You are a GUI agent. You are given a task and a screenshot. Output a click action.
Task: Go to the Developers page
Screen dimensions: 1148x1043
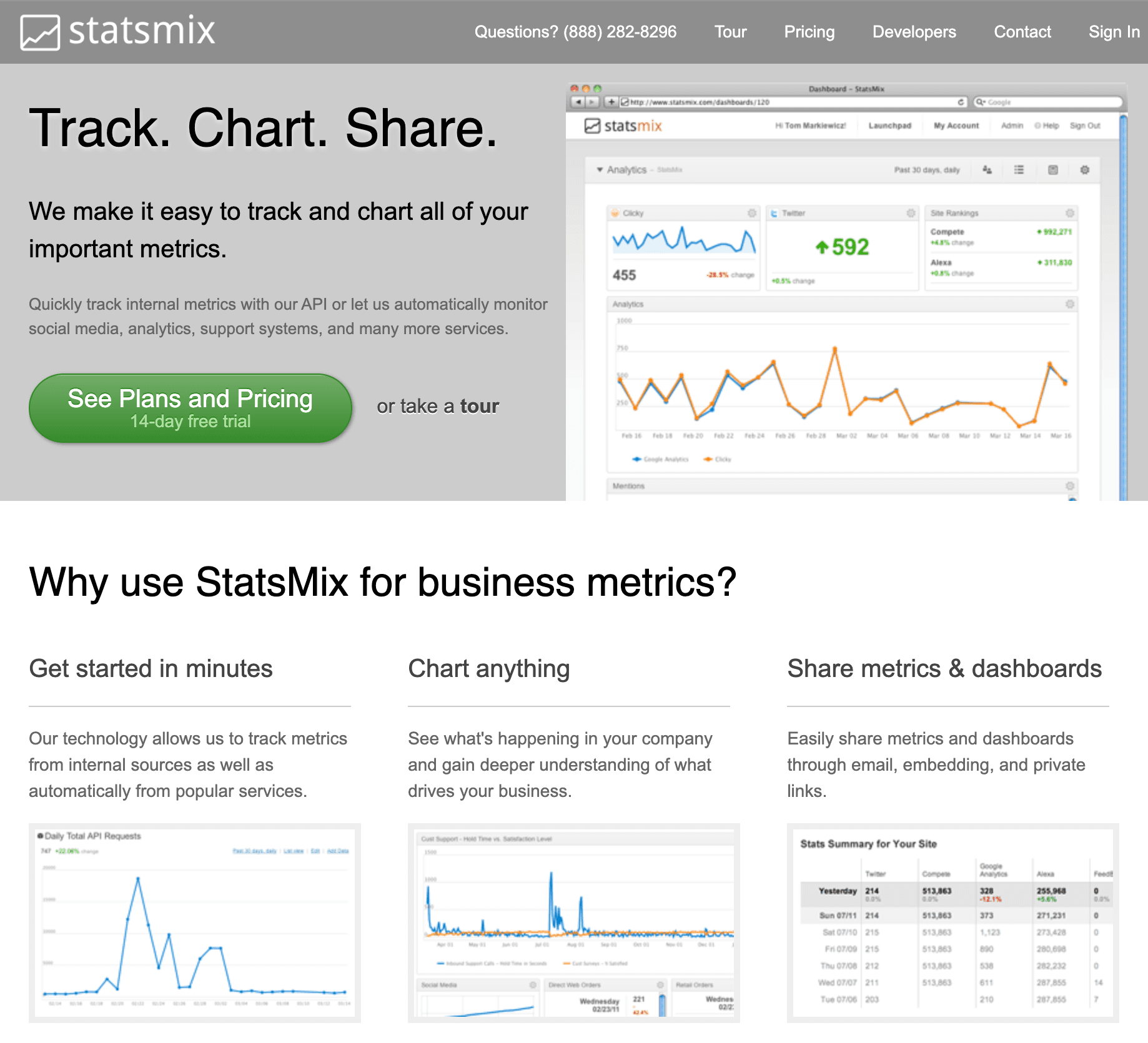(914, 32)
